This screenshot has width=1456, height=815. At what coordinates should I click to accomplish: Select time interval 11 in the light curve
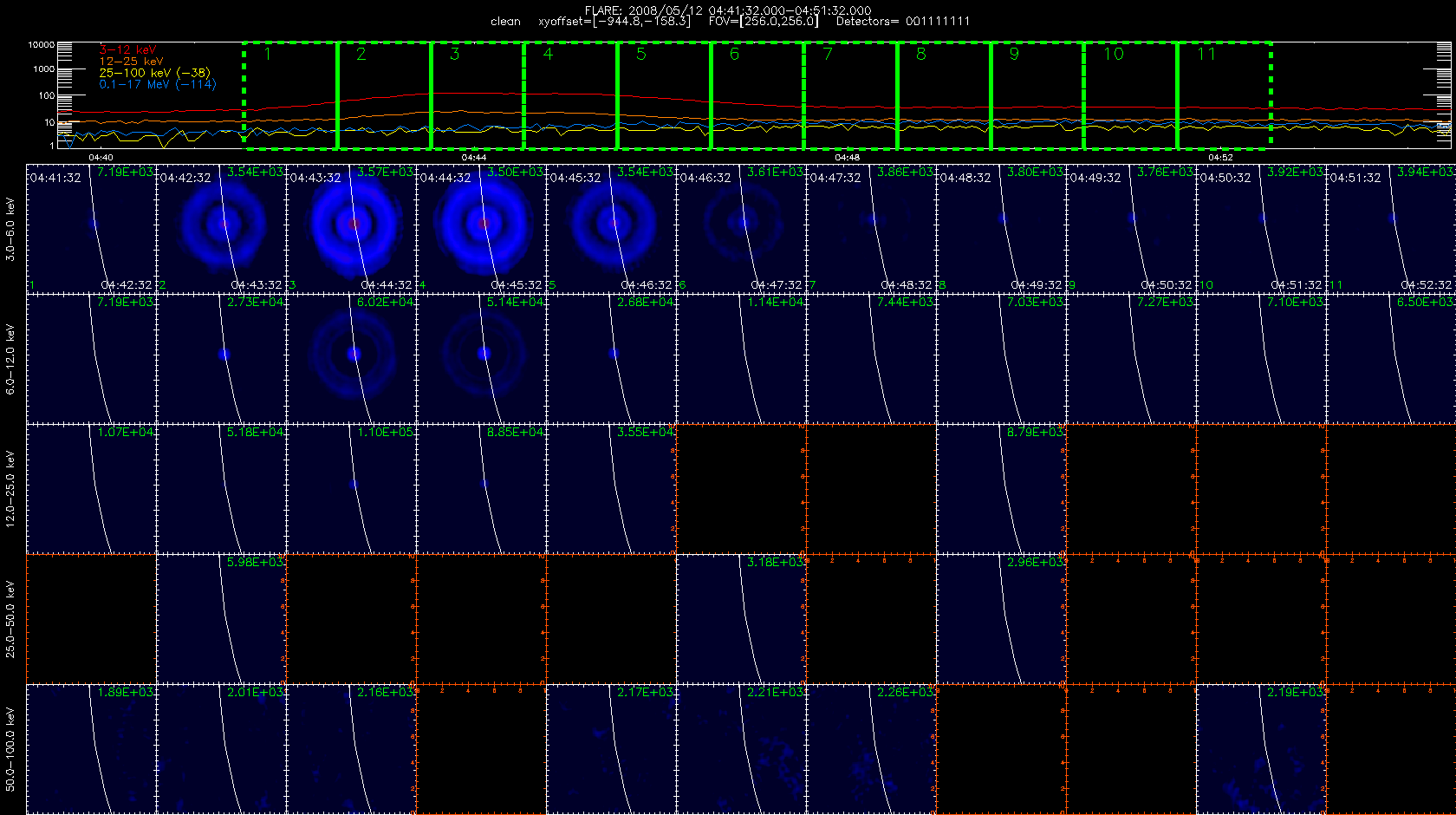1225,95
